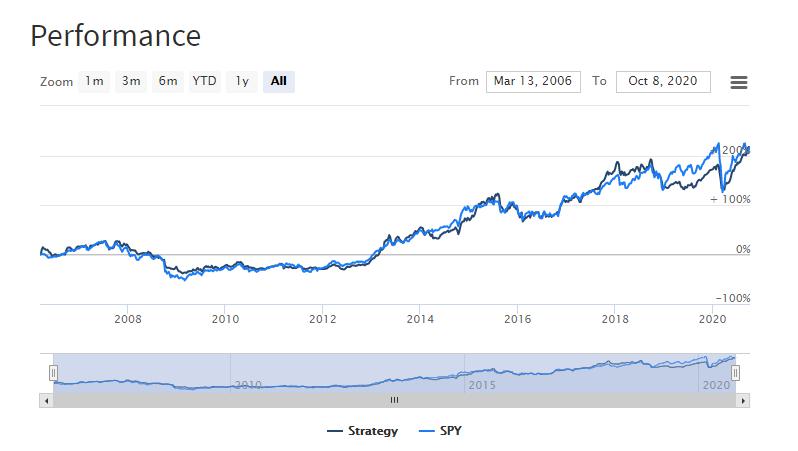Toggle the SPY series in legend
The height and width of the screenshot is (451, 798).
coord(440,431)
